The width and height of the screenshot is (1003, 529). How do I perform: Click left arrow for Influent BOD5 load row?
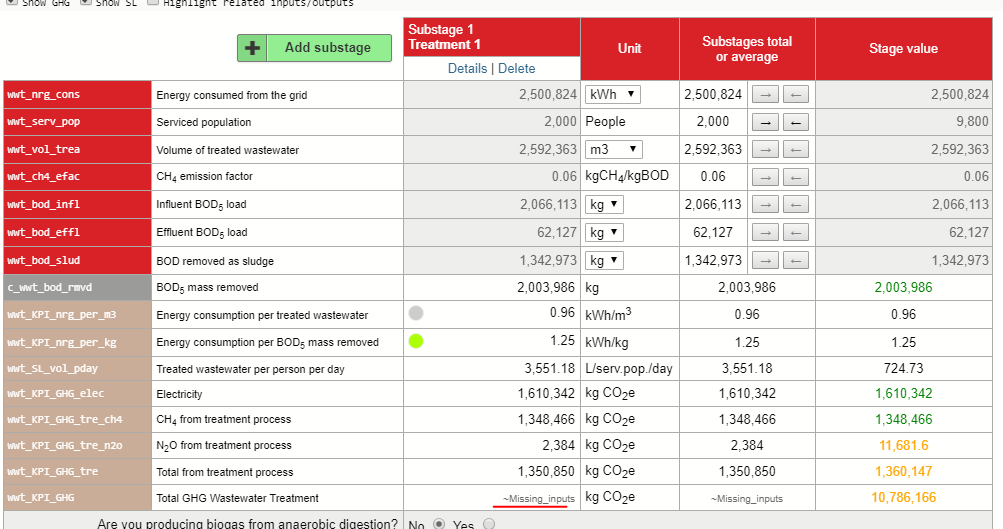point(795,205)
